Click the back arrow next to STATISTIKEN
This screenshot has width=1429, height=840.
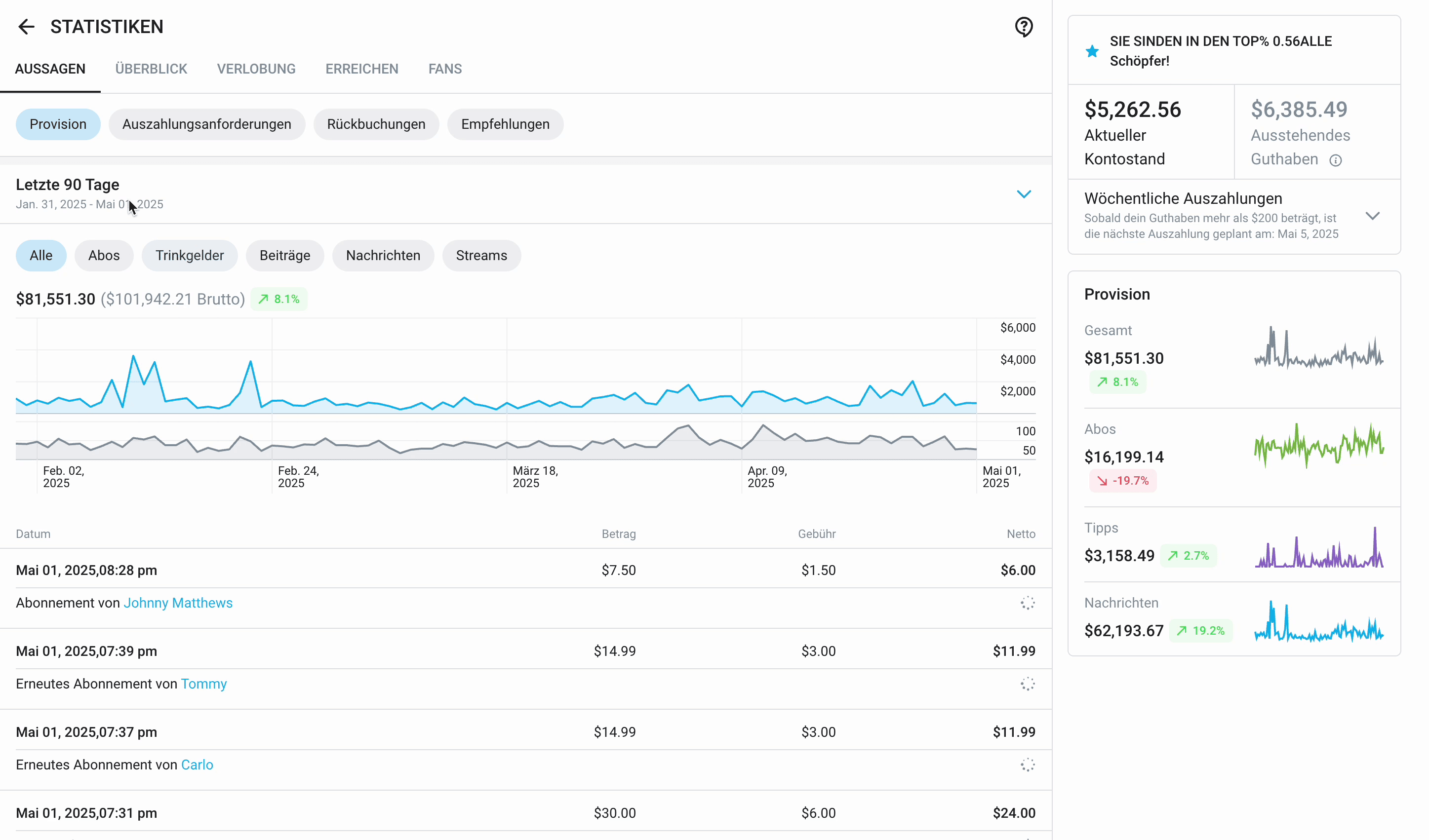[26, 27]
